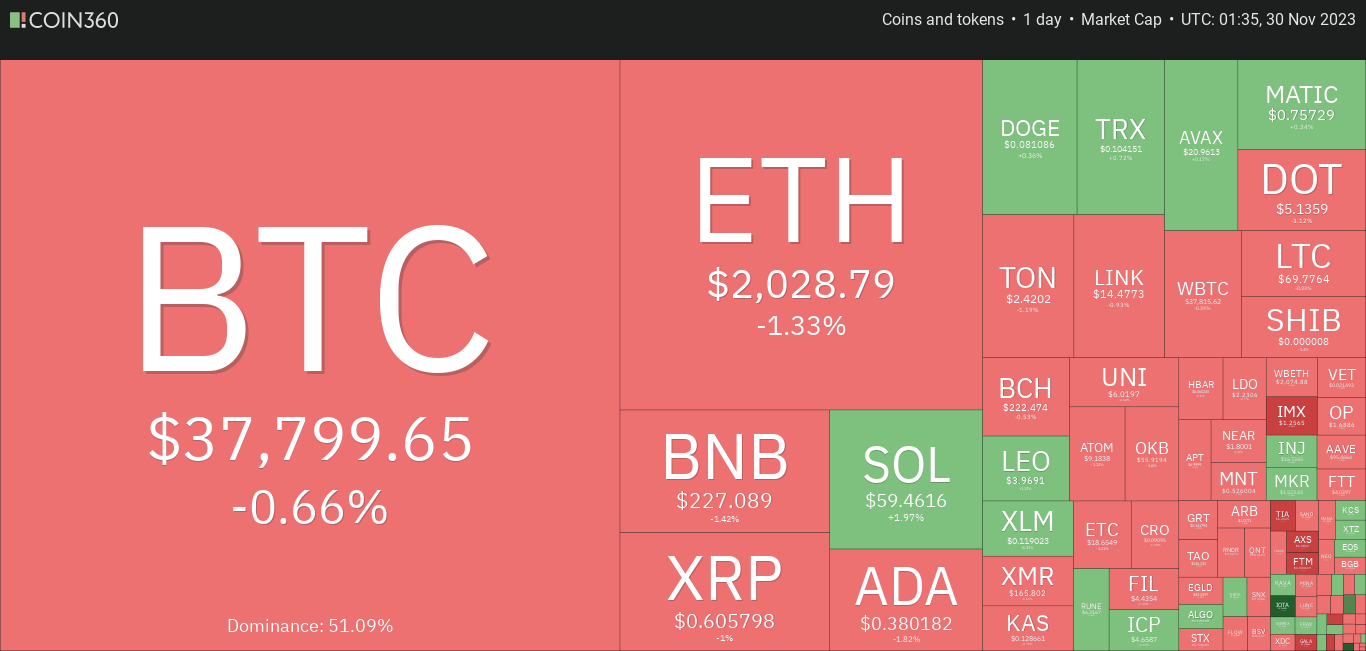Screen dimensions: 1366x651
Task: Select the DOT tile
Action: [1301, 190]
